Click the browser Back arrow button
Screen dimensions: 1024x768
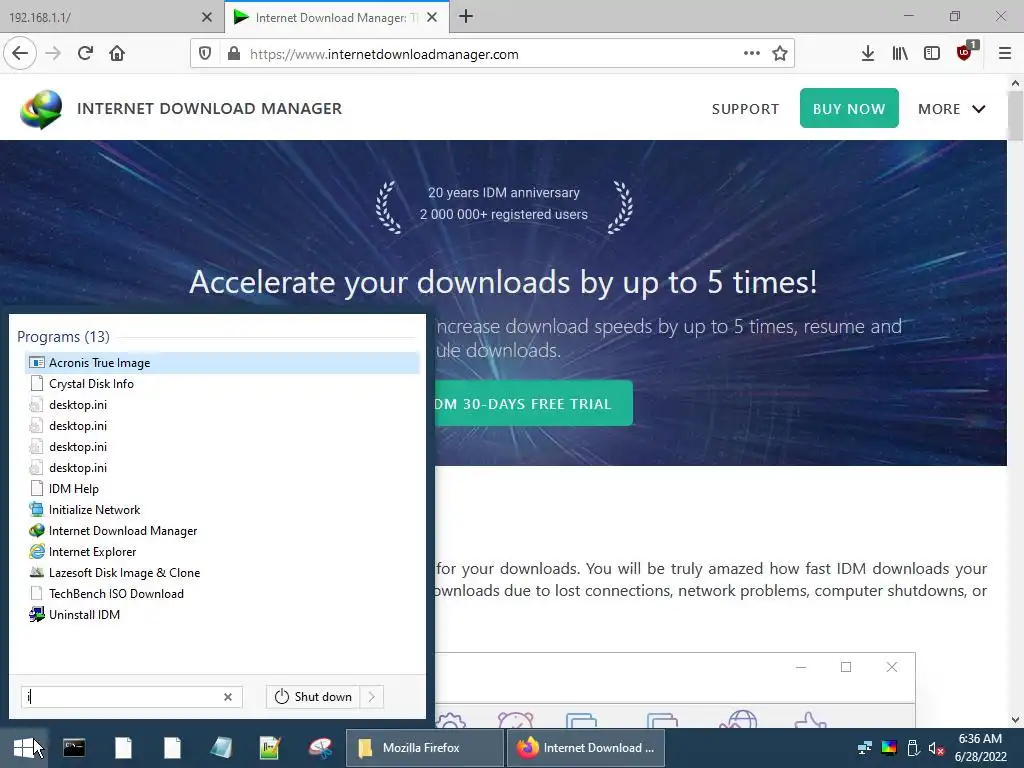(x=20, y=54)
